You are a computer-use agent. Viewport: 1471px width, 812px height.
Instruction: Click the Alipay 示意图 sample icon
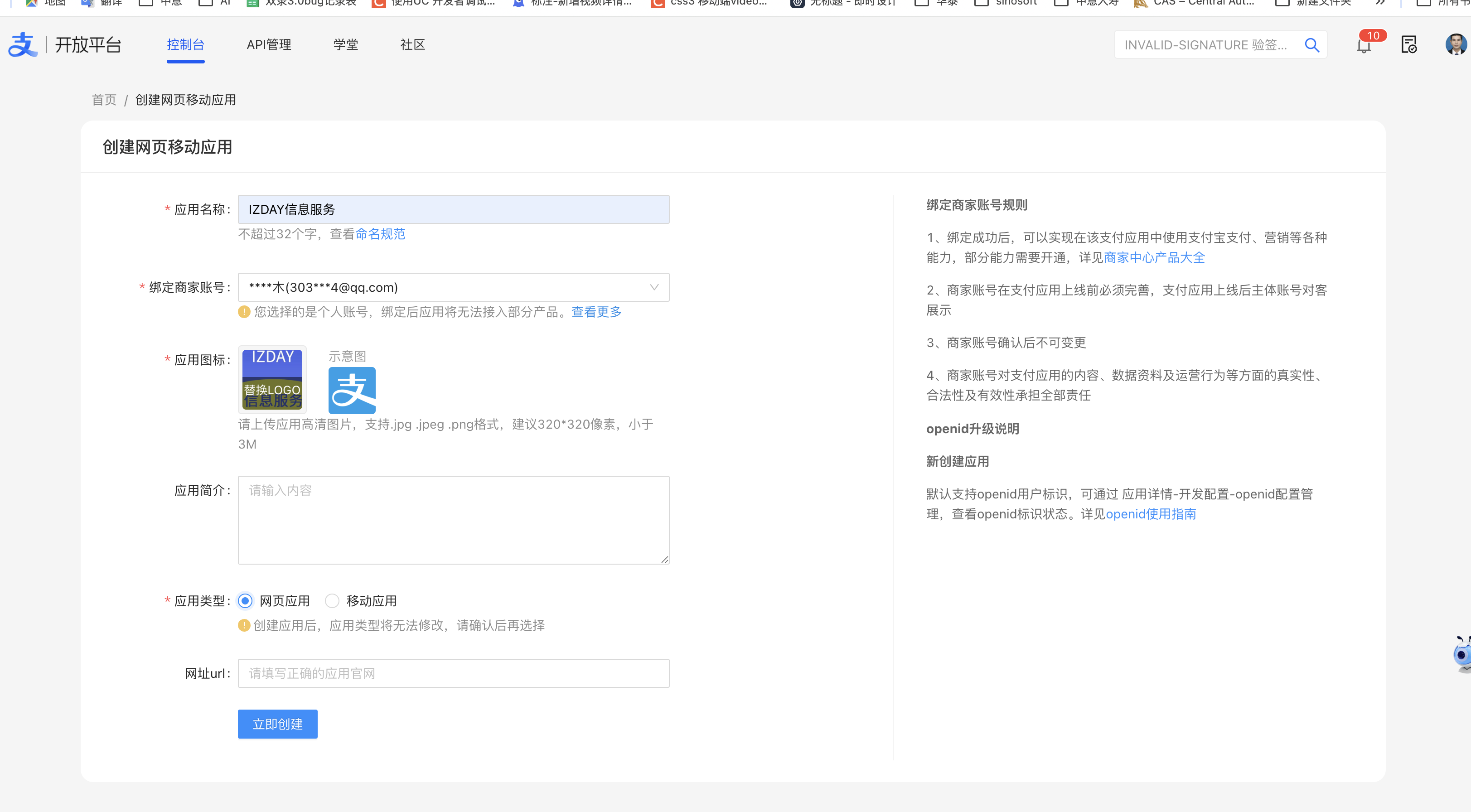(352, 390)
